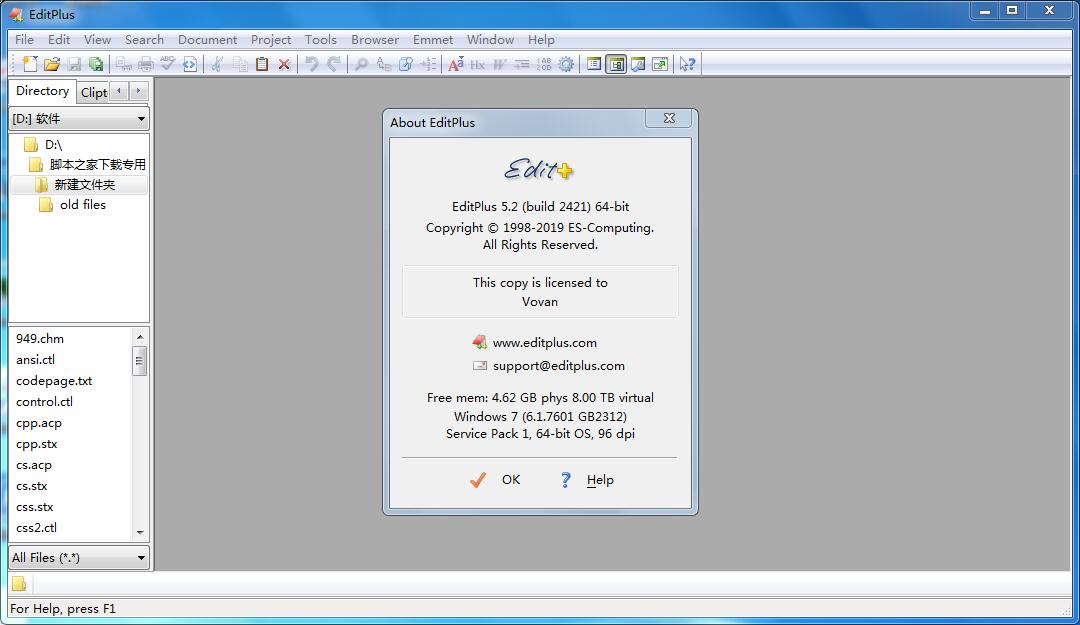This screenshot has width=1080, height=625.
Task: Toggle Hex Viewer from the toolbar
Action: click(477, 63)
